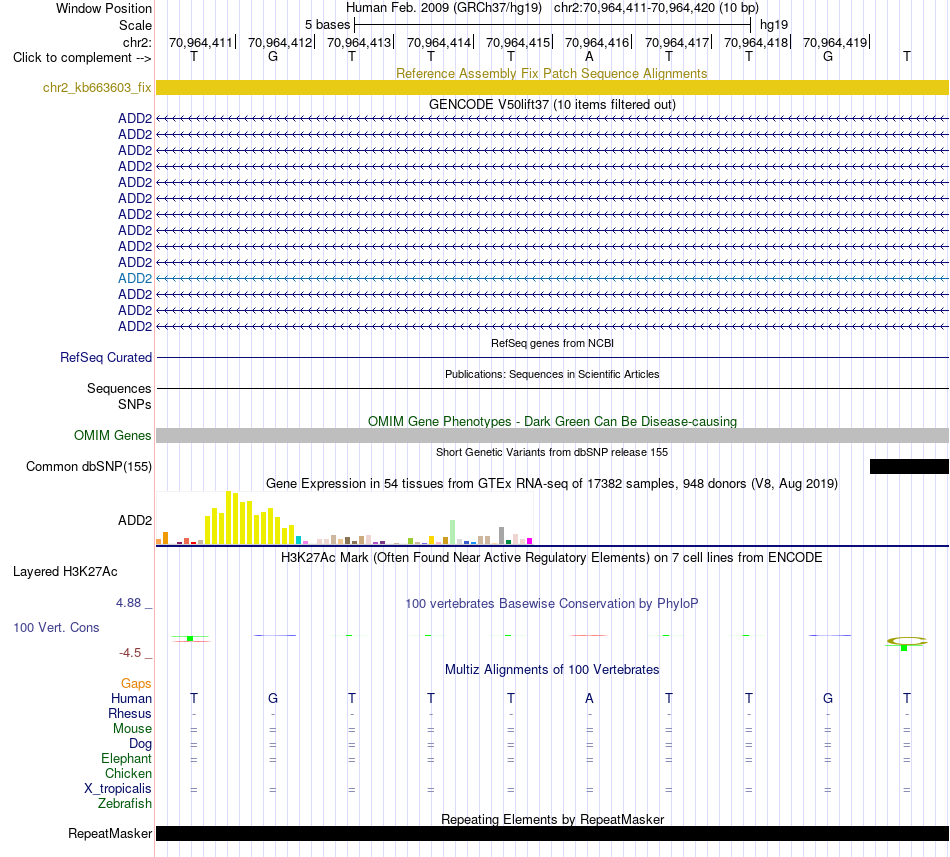Click base A in the Human alignment row
Screen dimensions: 950x857
point(589,699)
